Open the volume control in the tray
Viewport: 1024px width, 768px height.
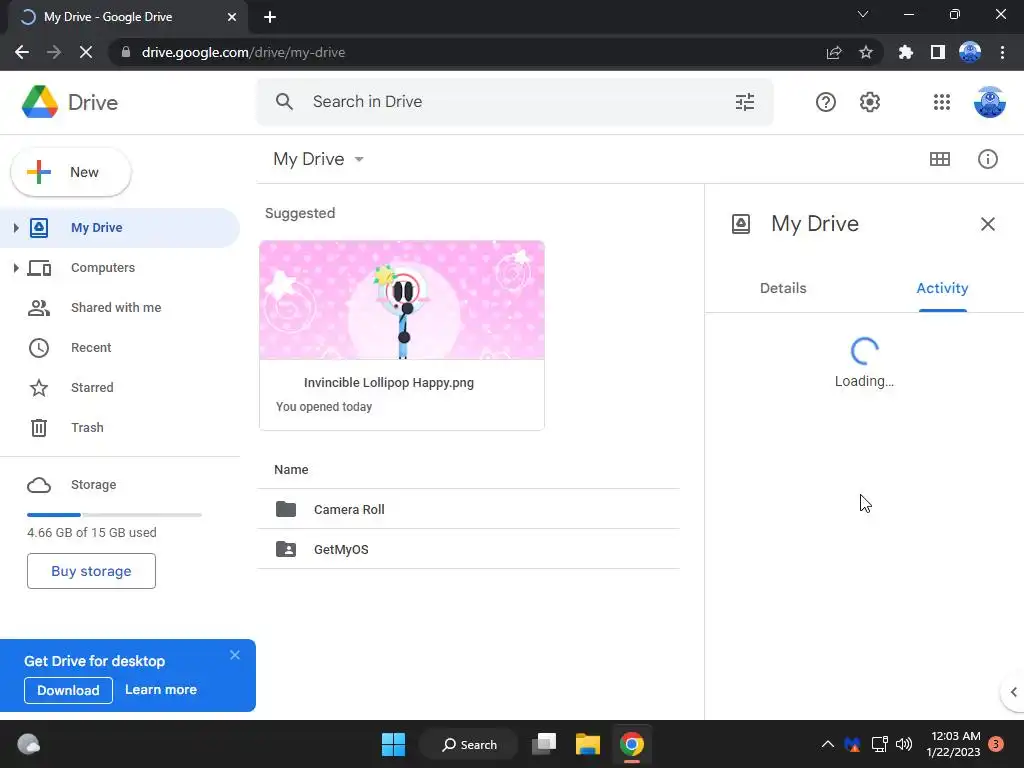click(x=904, y=744)
